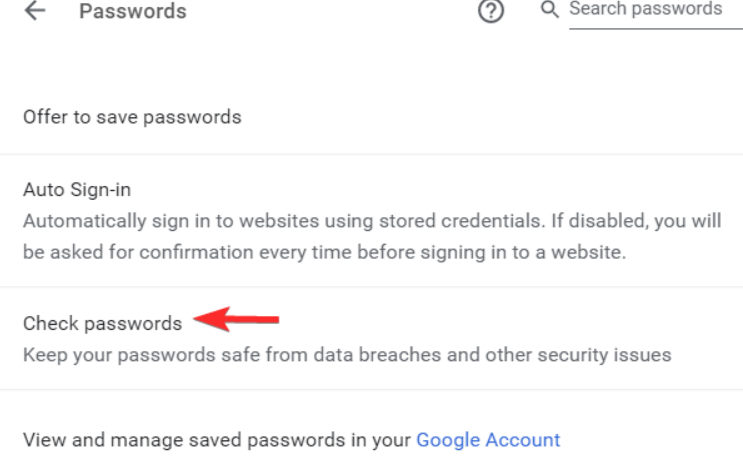Click the divider below Offer to save passwords

[x=372, y=154]
